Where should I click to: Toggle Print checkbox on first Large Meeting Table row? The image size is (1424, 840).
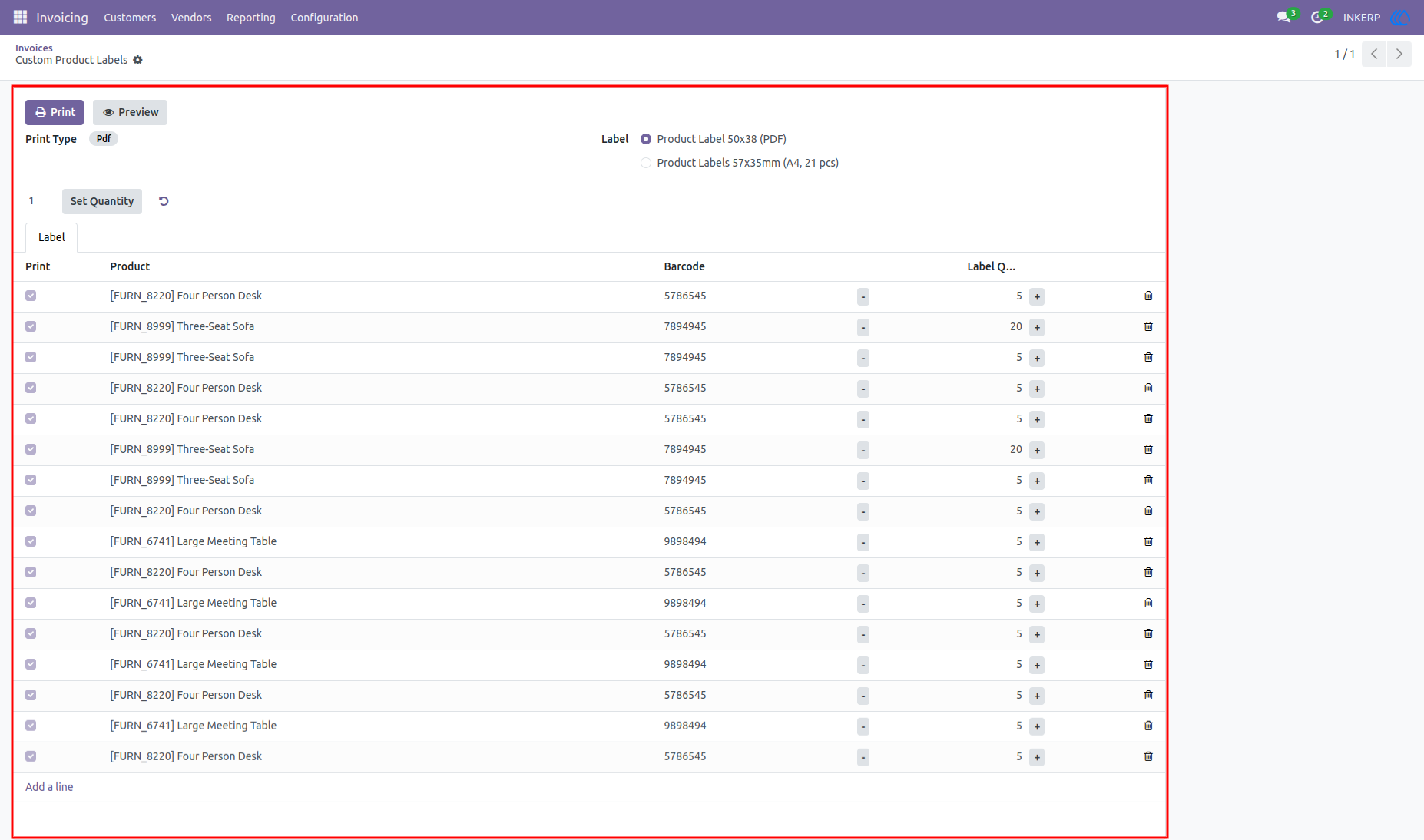[31, 541]
